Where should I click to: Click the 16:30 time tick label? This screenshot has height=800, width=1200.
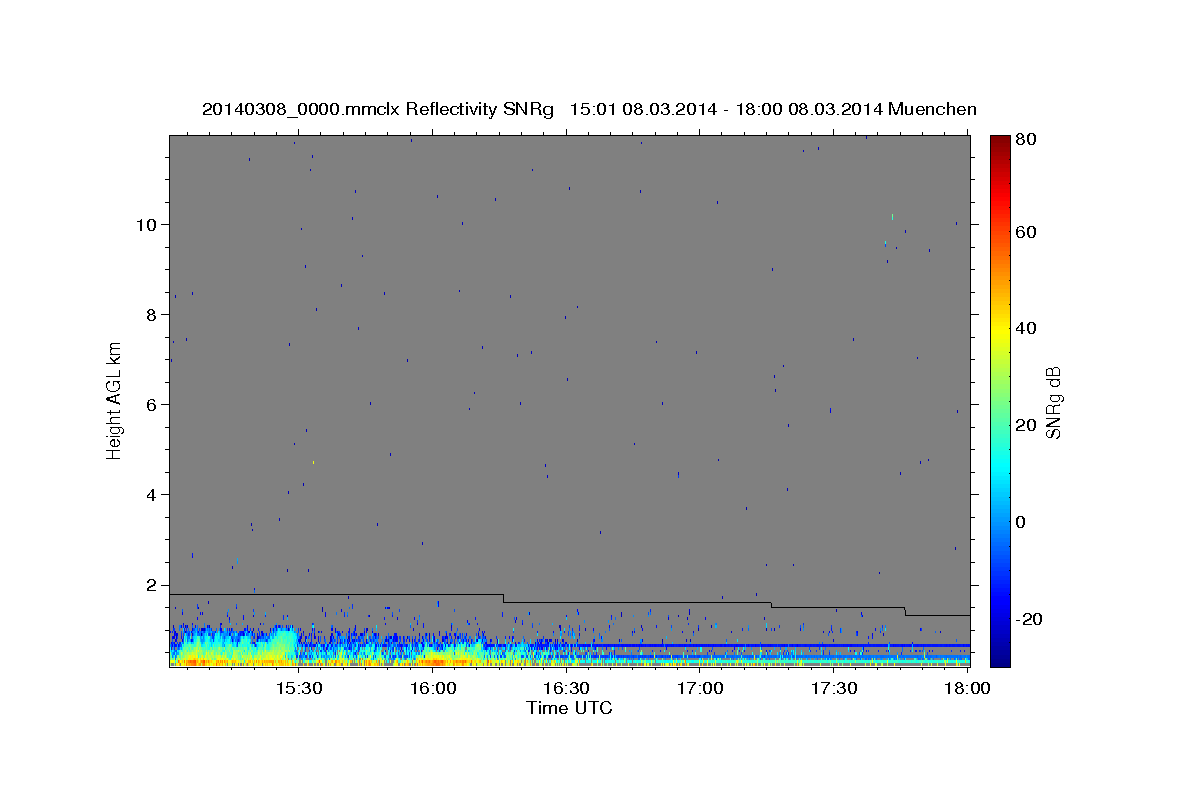pyautogui.click(x=566, y=689)
